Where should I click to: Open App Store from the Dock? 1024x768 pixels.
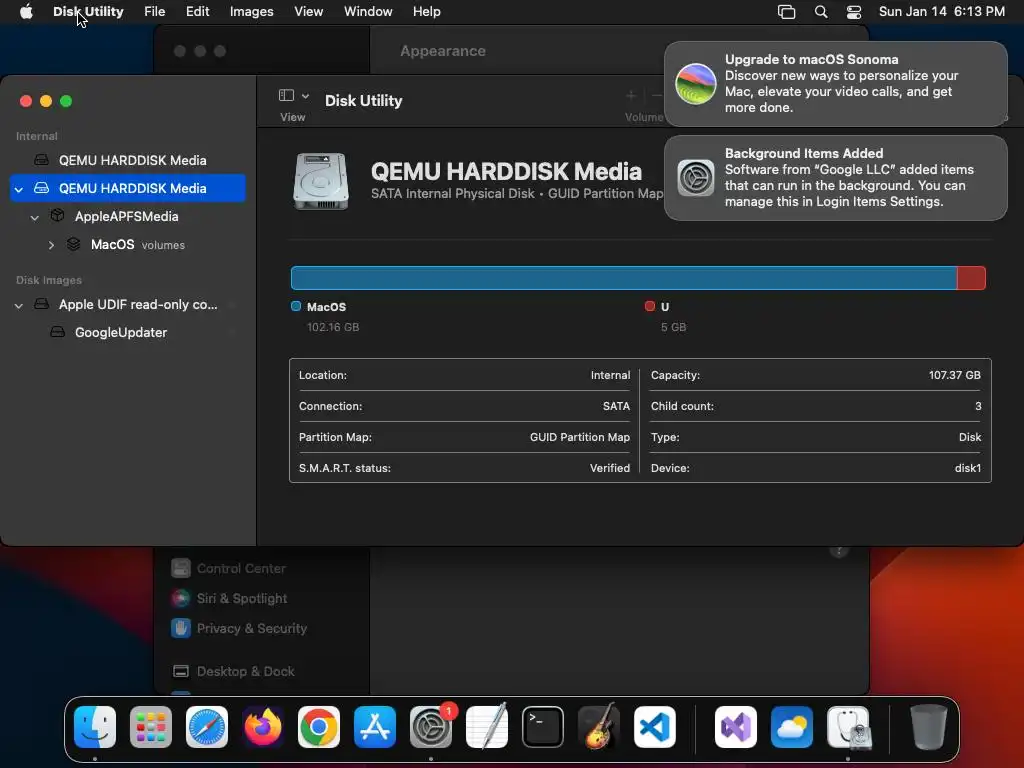pyautogui.click(x=375, y=727)
